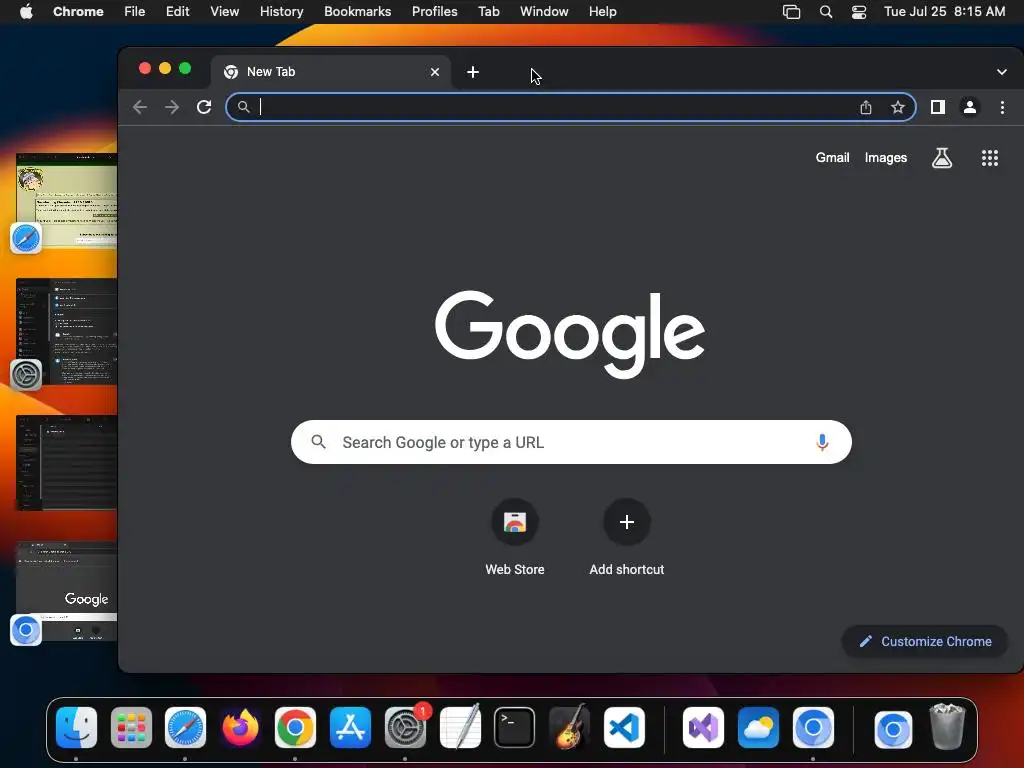Open App Store from the Dock
Image resolution: width=1024 pixels, height=768 pixels.
point(350,728)
